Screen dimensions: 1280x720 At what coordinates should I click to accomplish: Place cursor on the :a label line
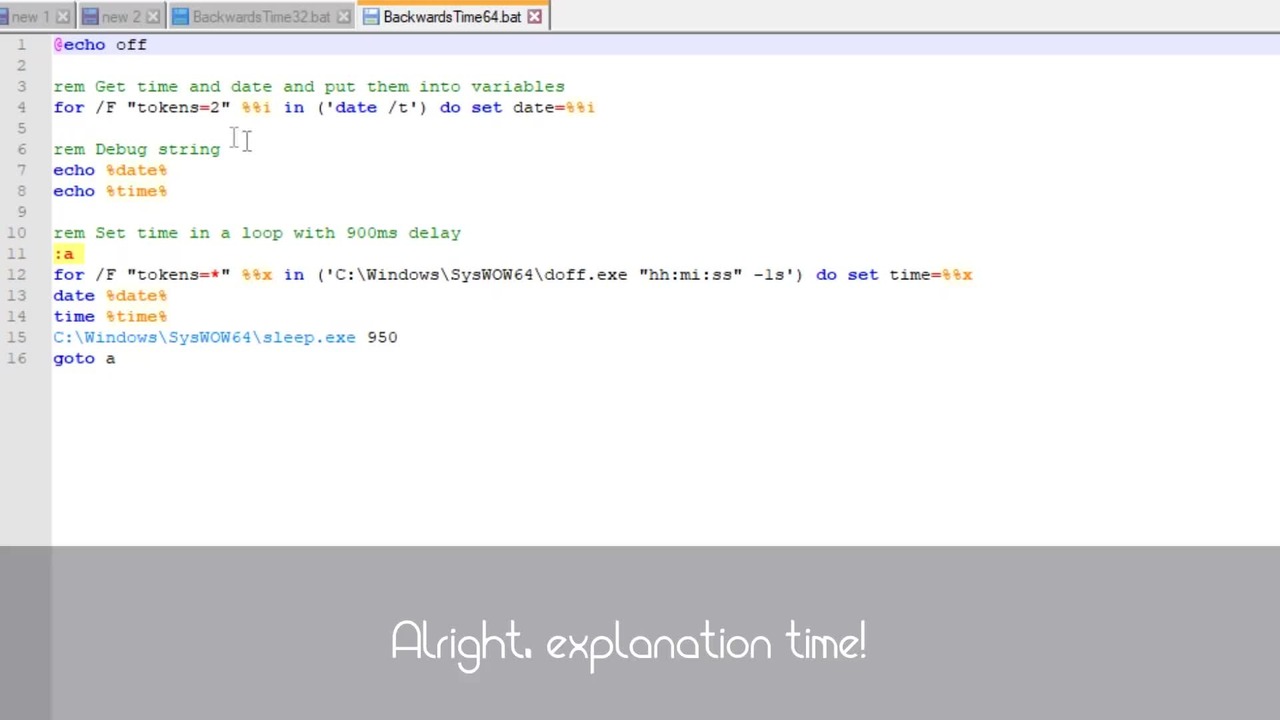[64, 254]
